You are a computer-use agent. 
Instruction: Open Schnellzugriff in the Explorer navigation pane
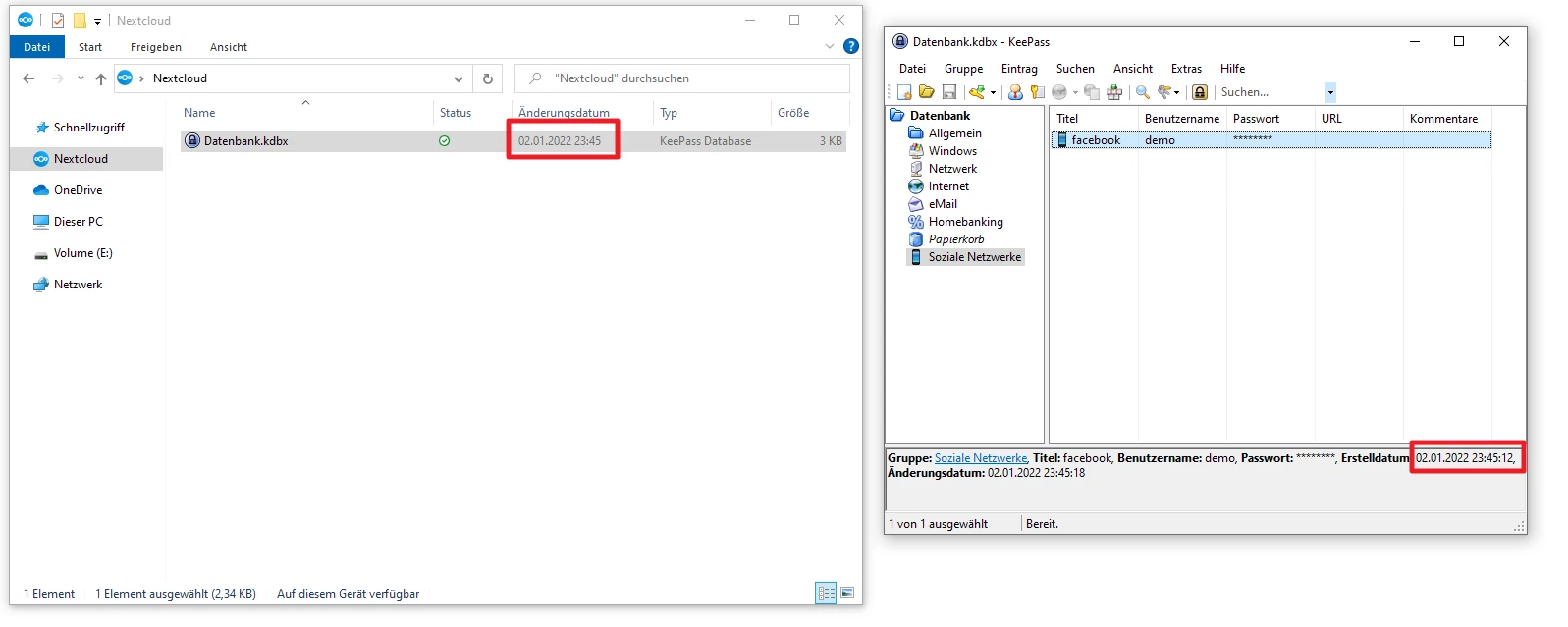click(88, 128)
